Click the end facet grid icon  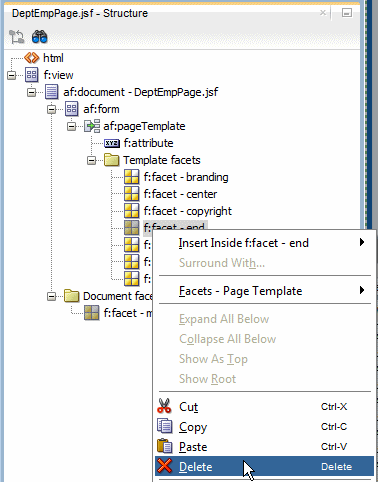[x=132, y=228]
